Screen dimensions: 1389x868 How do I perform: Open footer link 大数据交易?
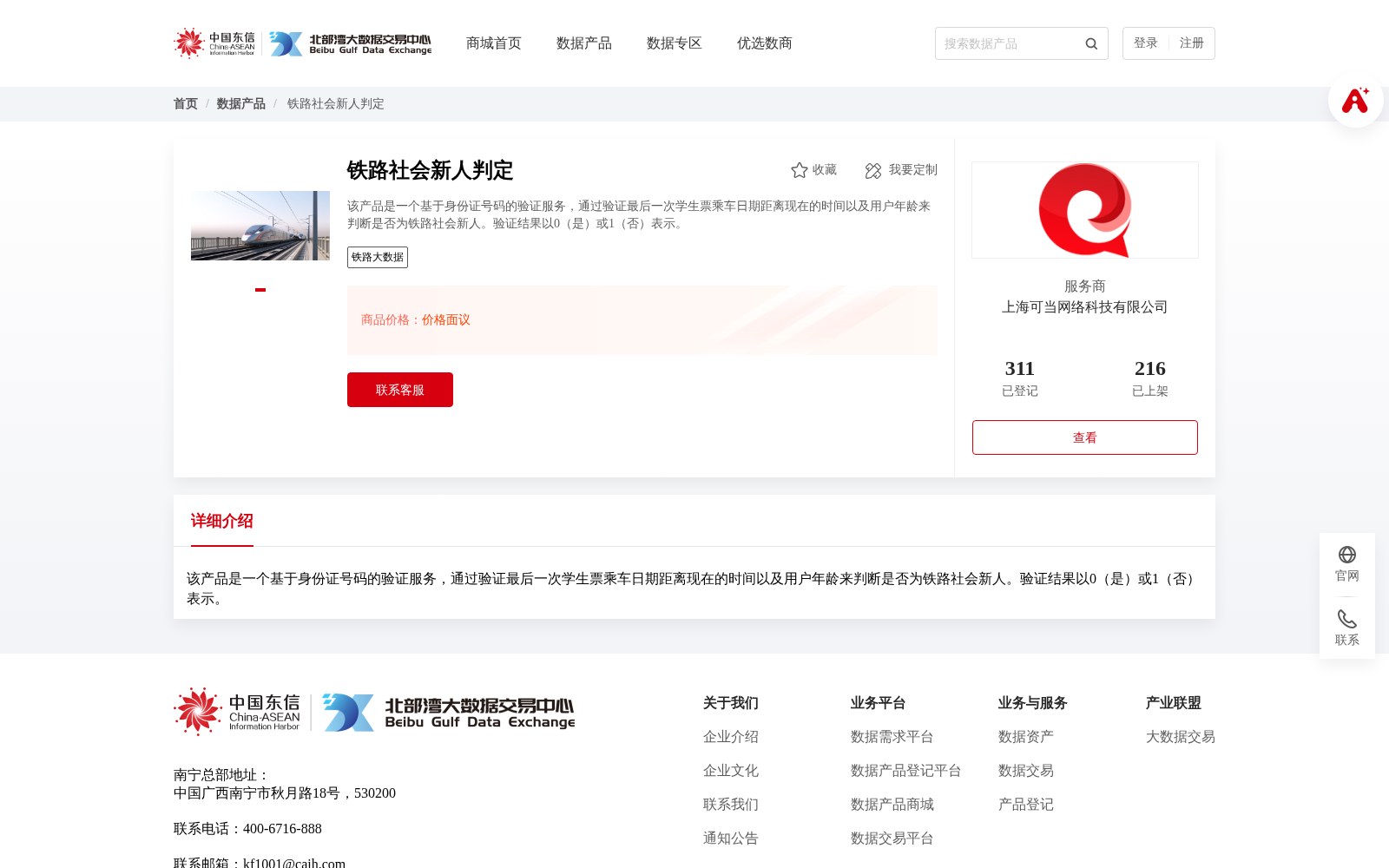(x=1181, y=737)
